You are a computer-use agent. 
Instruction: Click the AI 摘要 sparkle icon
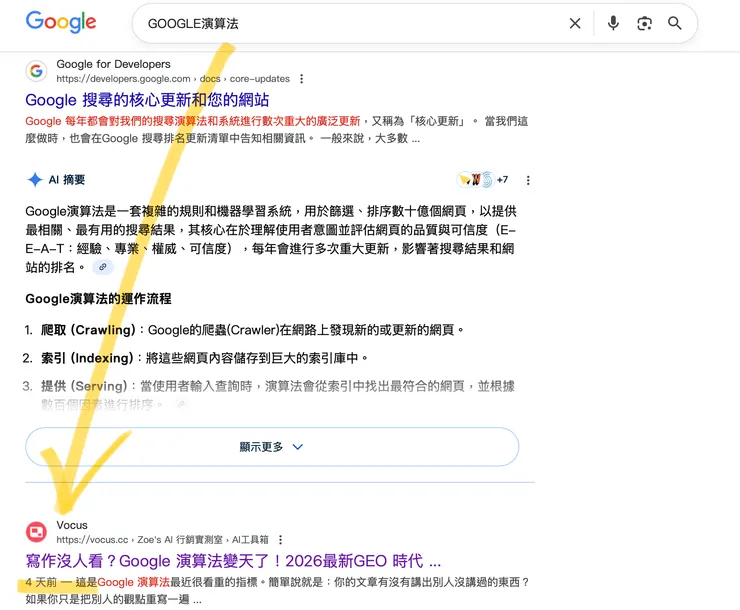pyautogui.click(x=35, y=180)
